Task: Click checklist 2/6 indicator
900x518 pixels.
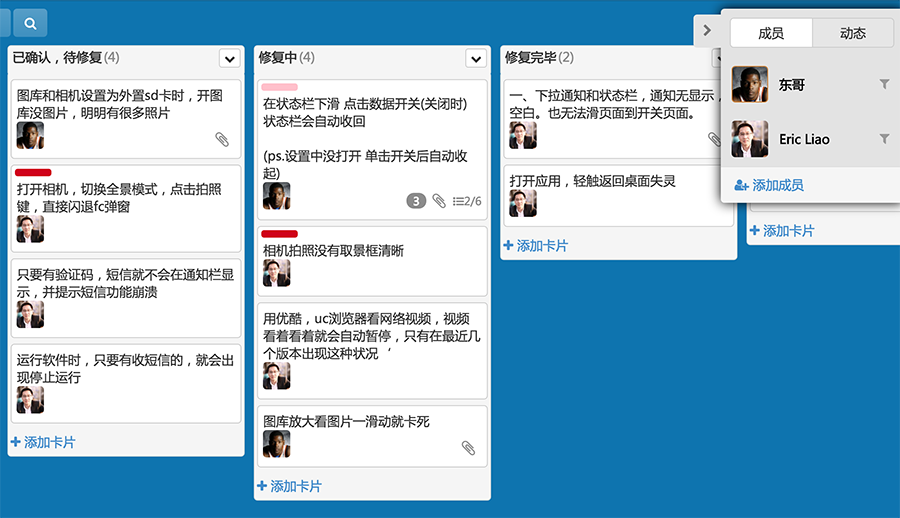Action: point(467,201)
